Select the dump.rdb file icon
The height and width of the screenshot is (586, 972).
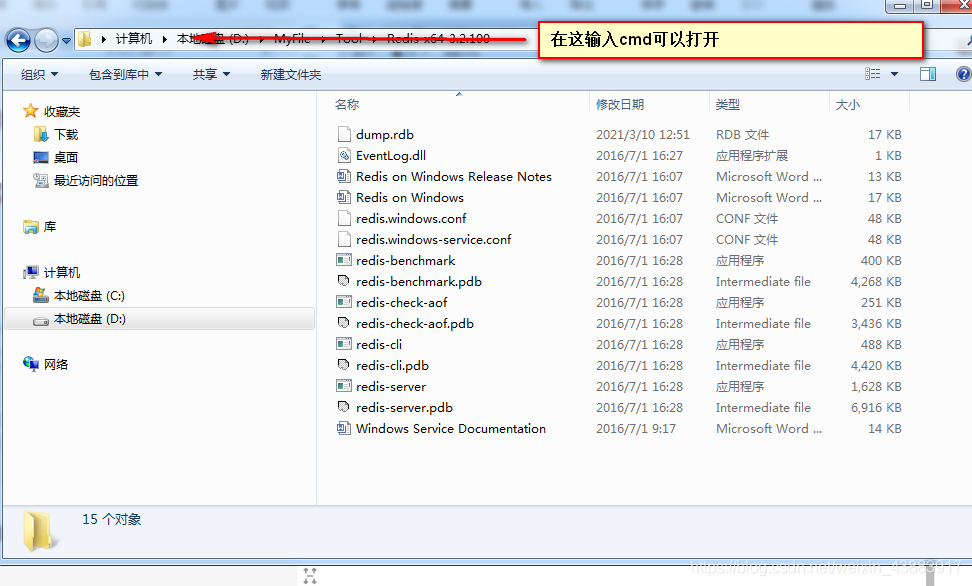344,134
